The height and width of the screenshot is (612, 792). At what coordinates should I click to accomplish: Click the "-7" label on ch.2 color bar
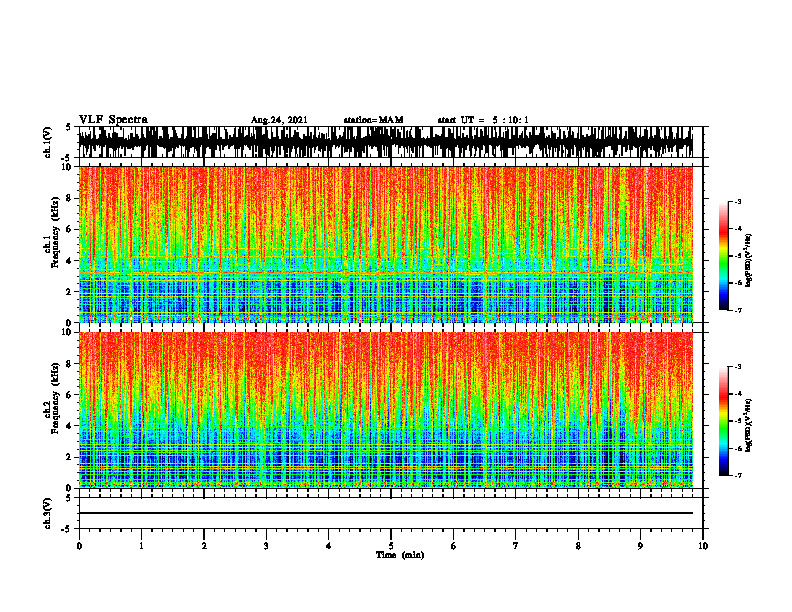coord(738,476)
